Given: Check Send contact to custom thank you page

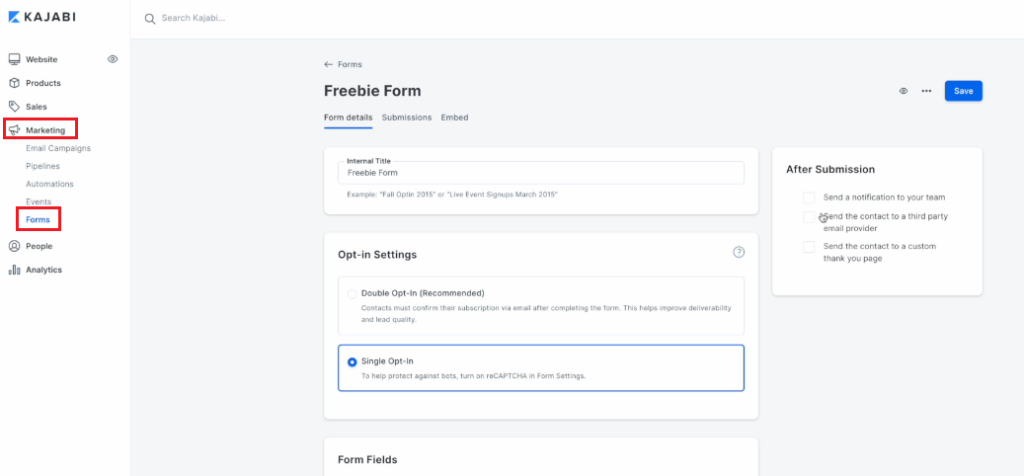Looking at the screenshot, I should pyautogui.click(x=809, y=247).
